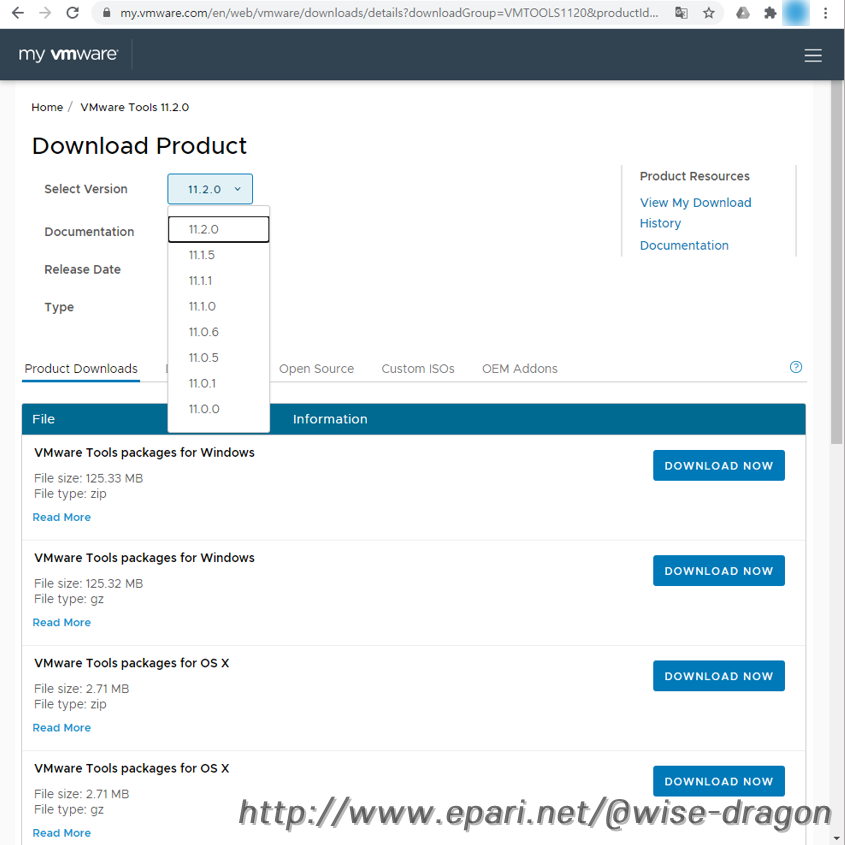Read More for OS X gz package
Screen dimensions: 845x845
coord(61,833)
